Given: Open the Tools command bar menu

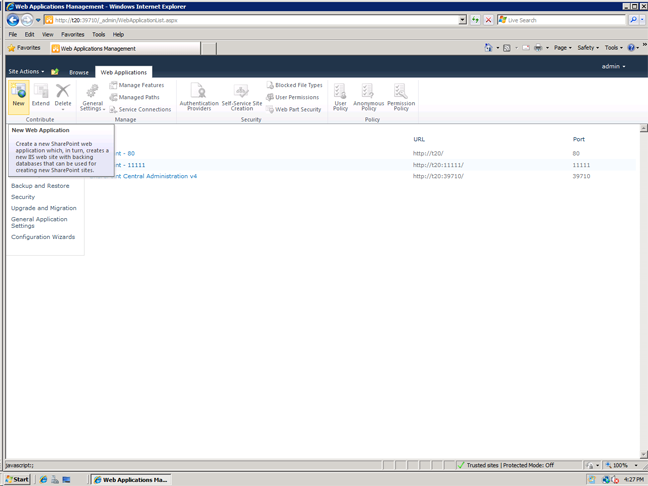Looking at the screenshot, I should (x=613, y=48).
